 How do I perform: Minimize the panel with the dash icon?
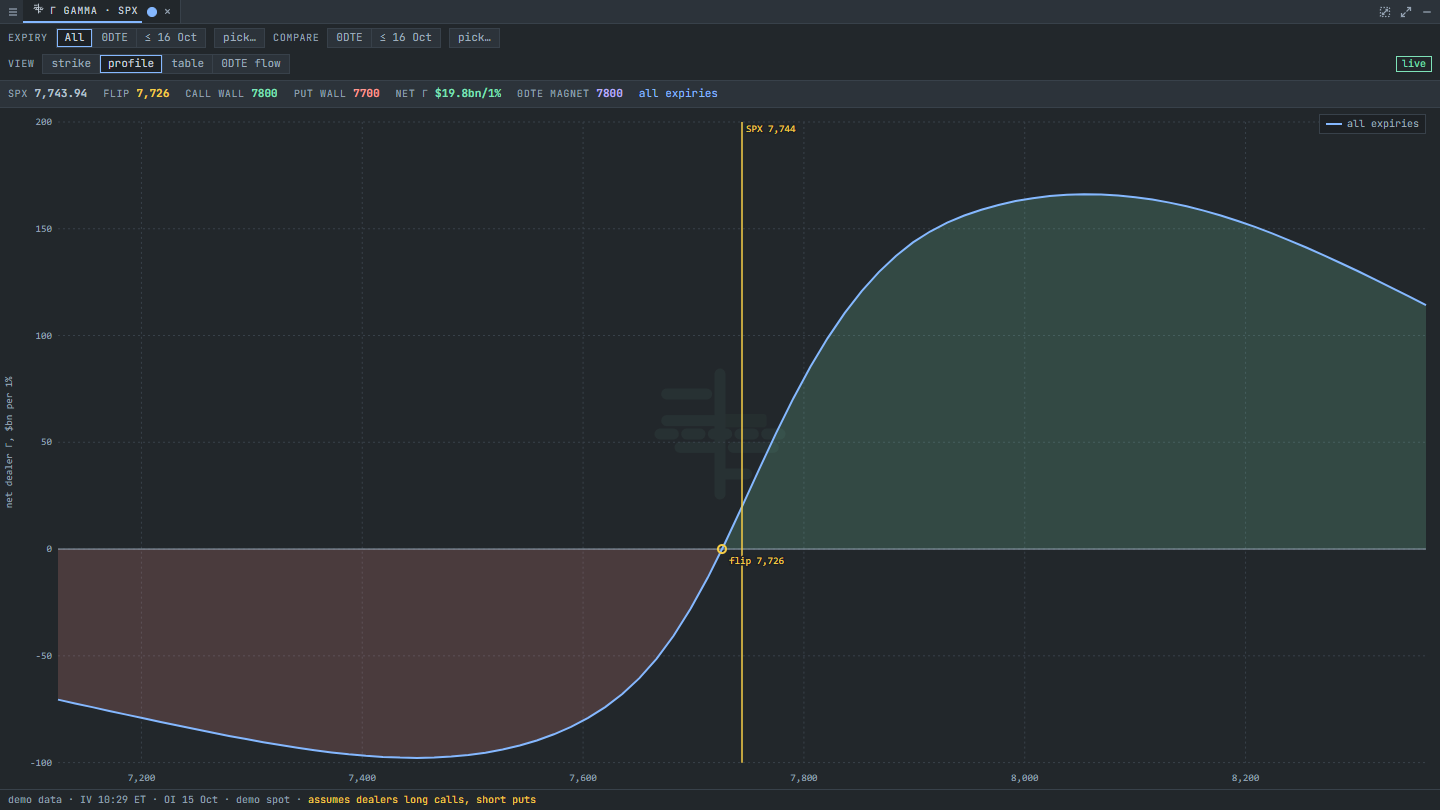pos(1427,12)
